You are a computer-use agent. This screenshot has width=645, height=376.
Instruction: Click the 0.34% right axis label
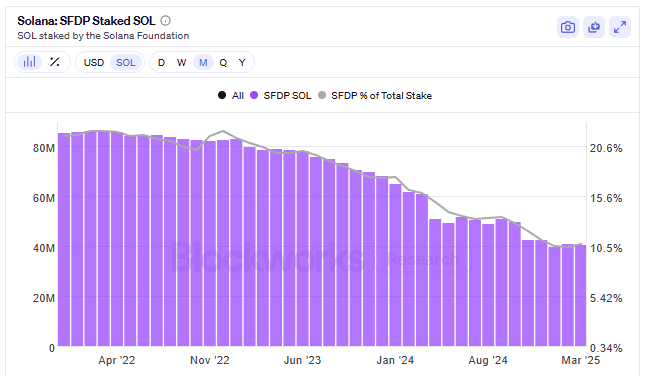[606, 348]
